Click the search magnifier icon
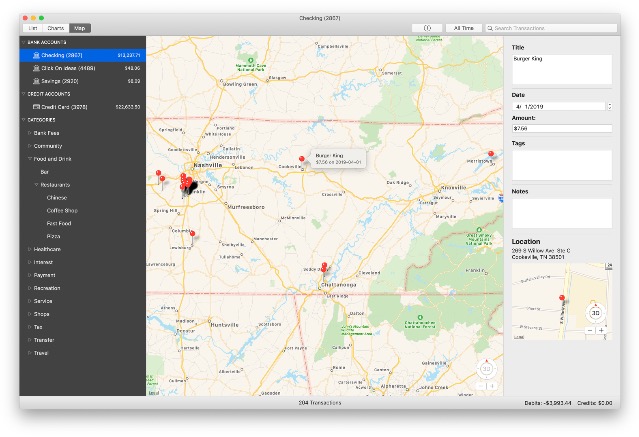The image size is (639, 437). coord(490,28)
